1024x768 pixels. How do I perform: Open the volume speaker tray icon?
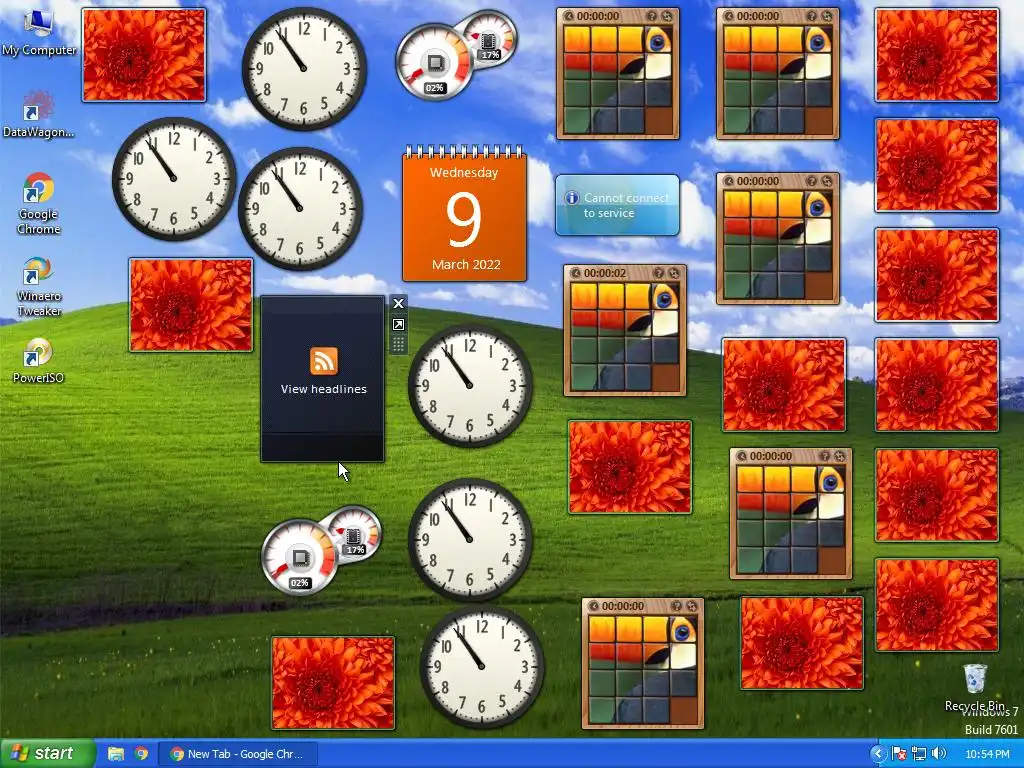pyautogui.click(x=939, y=754)
